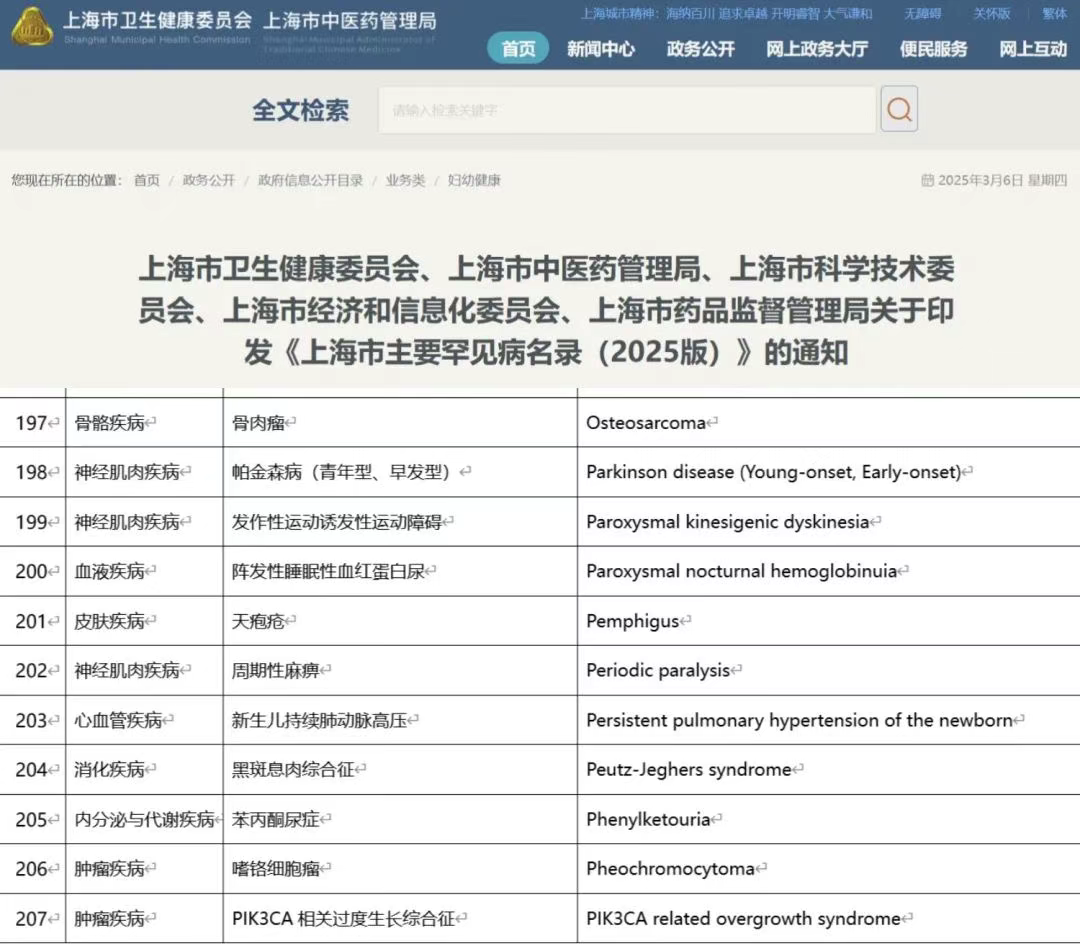This screenshot has height=951, width=1080.
Task: Click the orange search magnifier button
Action: (x=899, y=109)
